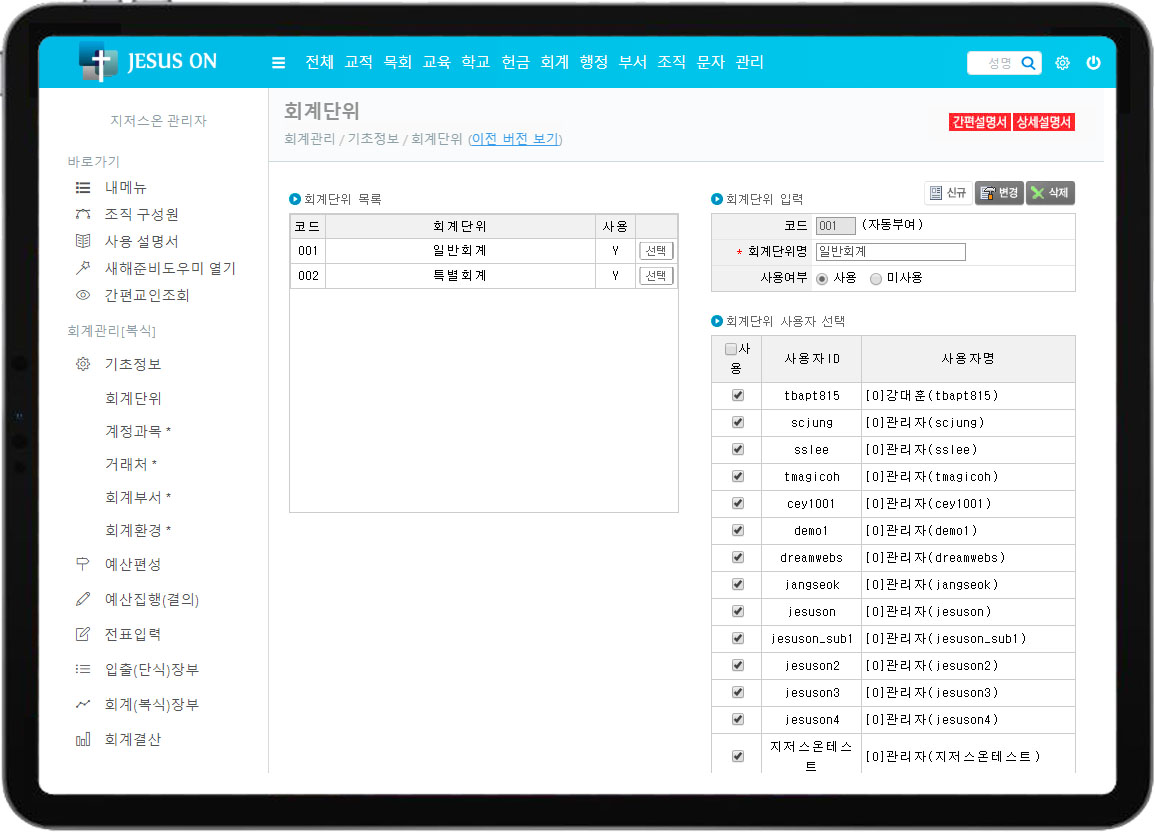This screenshot has height=832, width=1155.
Task: Select the 미사용 radio button
Action: click(876, 279)
